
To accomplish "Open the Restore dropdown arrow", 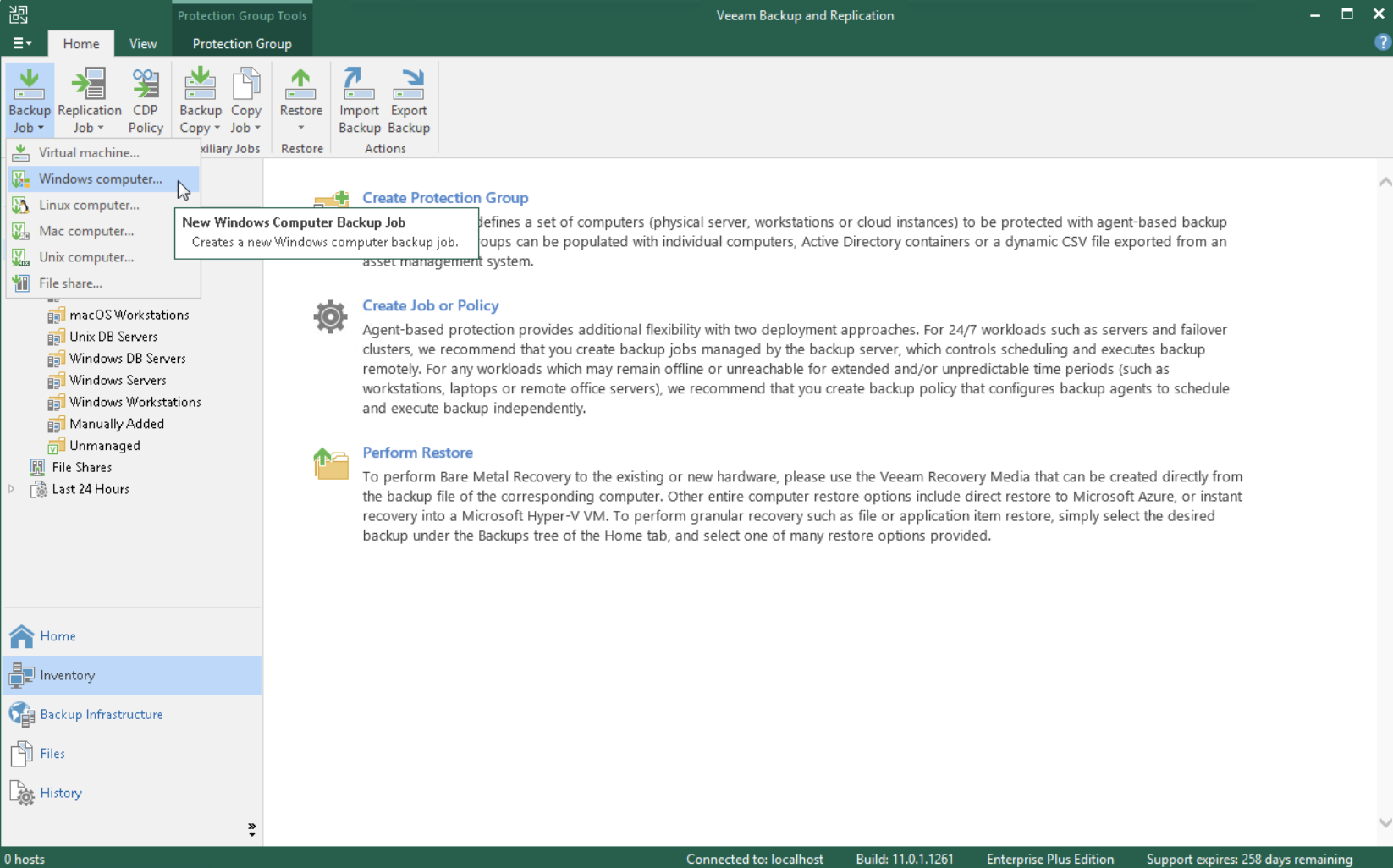I will tap(300, 129).
